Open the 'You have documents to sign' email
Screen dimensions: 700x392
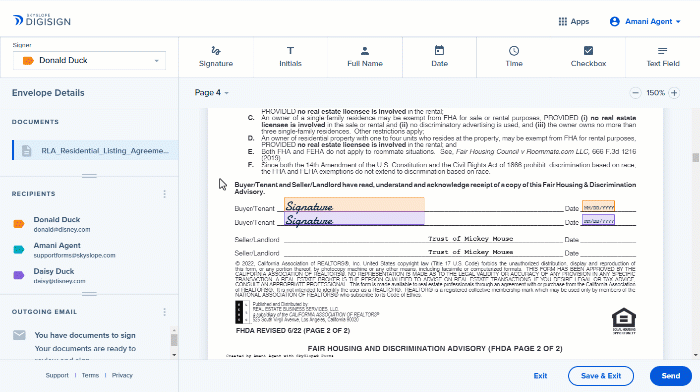point(85,335)
